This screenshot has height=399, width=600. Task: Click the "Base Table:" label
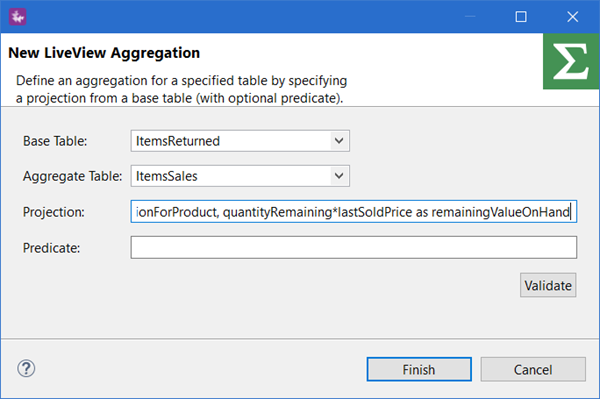(55, 141)
